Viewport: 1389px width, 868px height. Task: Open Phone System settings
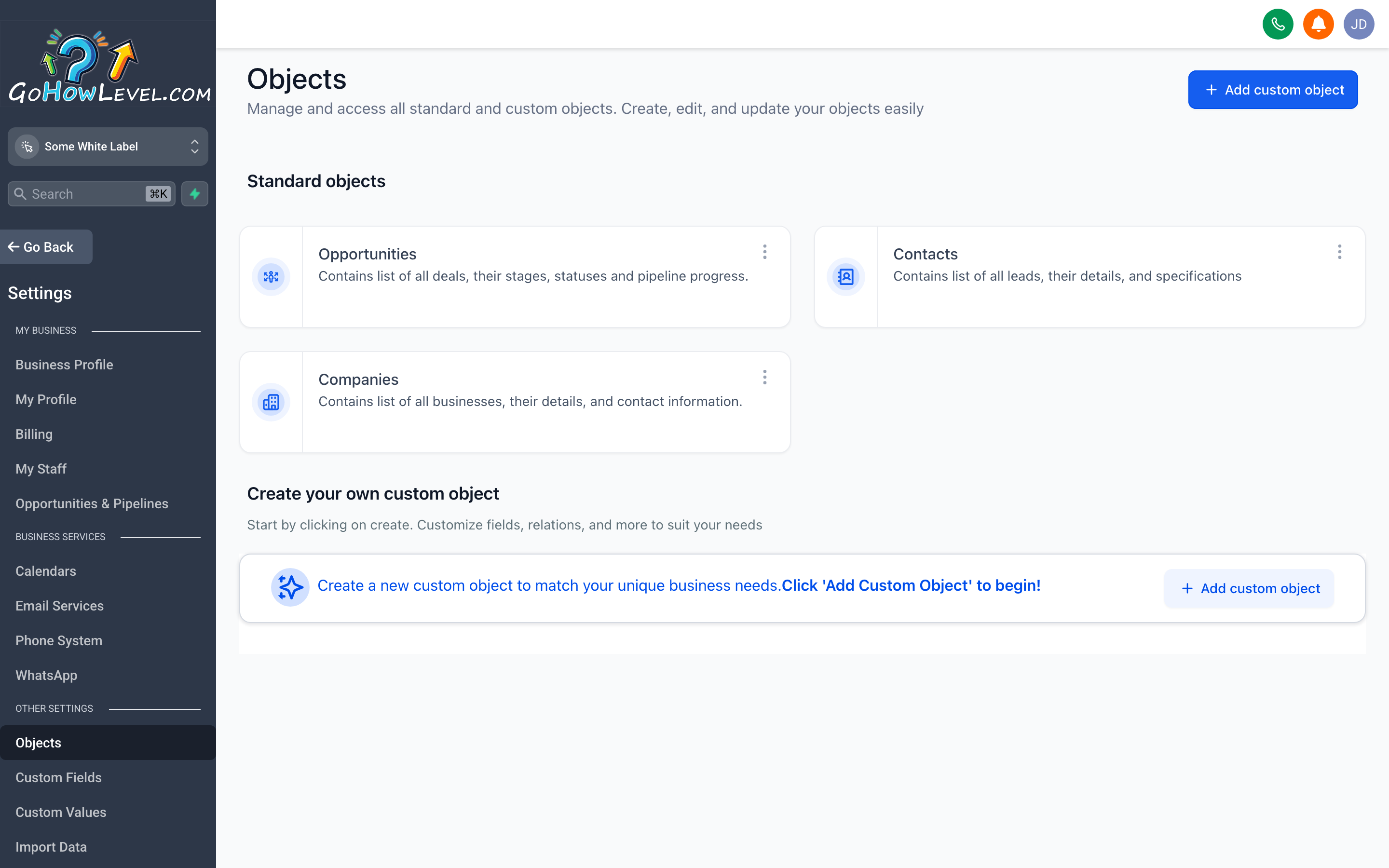[x=58, y=641]
